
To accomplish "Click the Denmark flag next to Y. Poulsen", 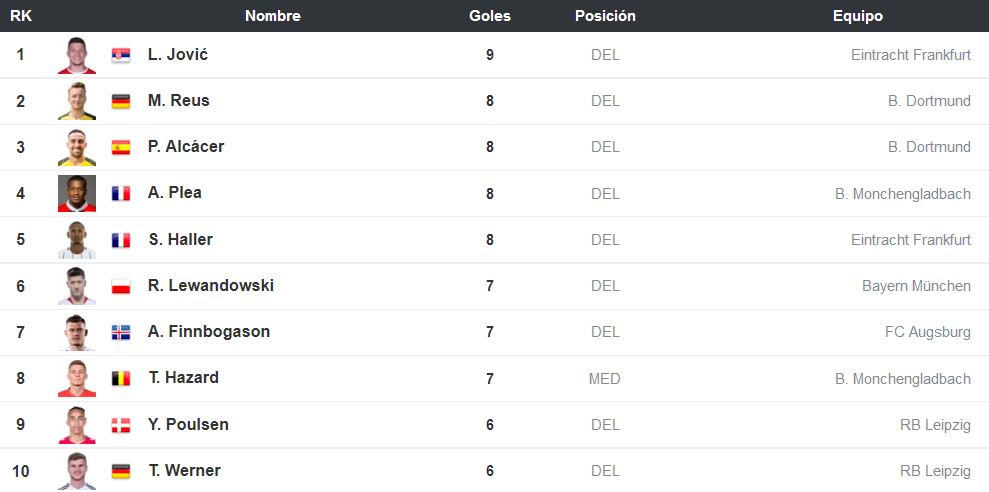I will 120,425.
